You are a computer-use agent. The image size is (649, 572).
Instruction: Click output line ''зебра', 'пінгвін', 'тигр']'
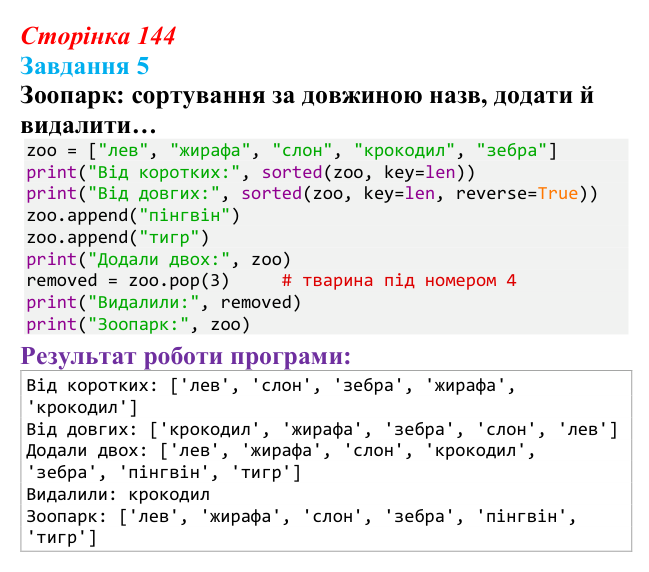point(163,473)
